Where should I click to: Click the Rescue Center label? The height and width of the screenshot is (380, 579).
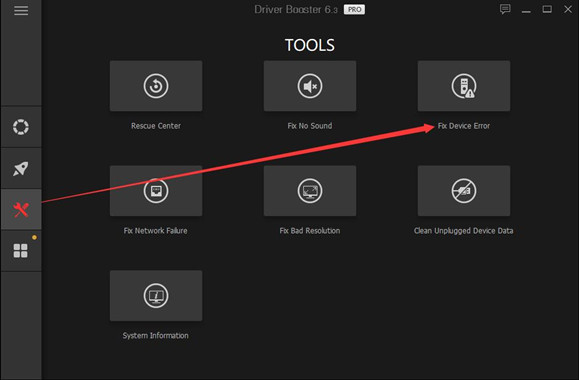tap(156, 126)
